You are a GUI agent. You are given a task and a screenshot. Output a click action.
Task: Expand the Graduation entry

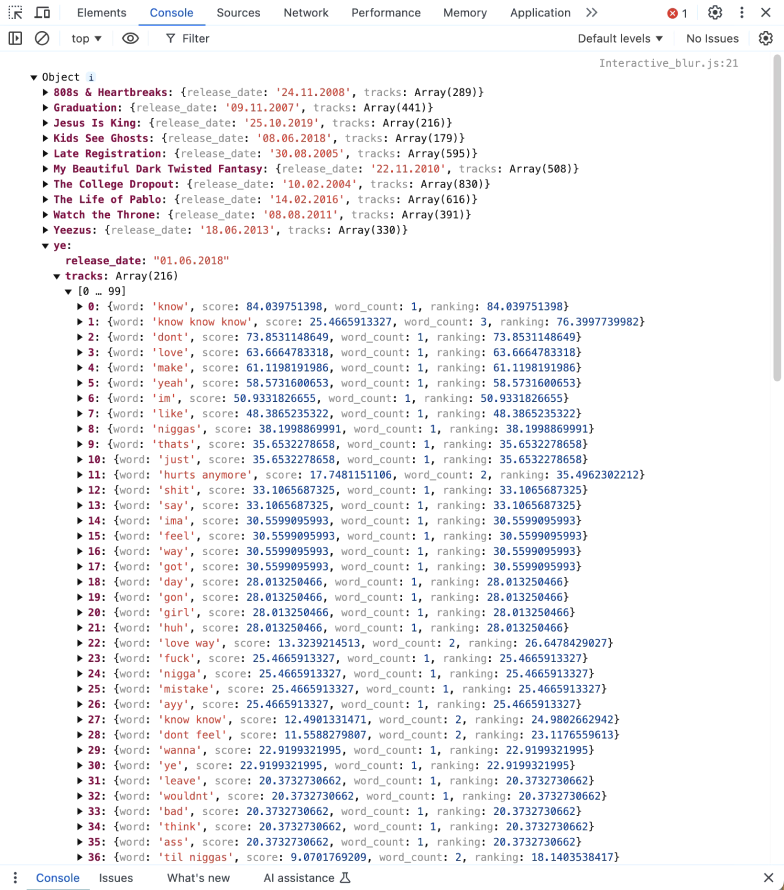click(x=45, y=107)
